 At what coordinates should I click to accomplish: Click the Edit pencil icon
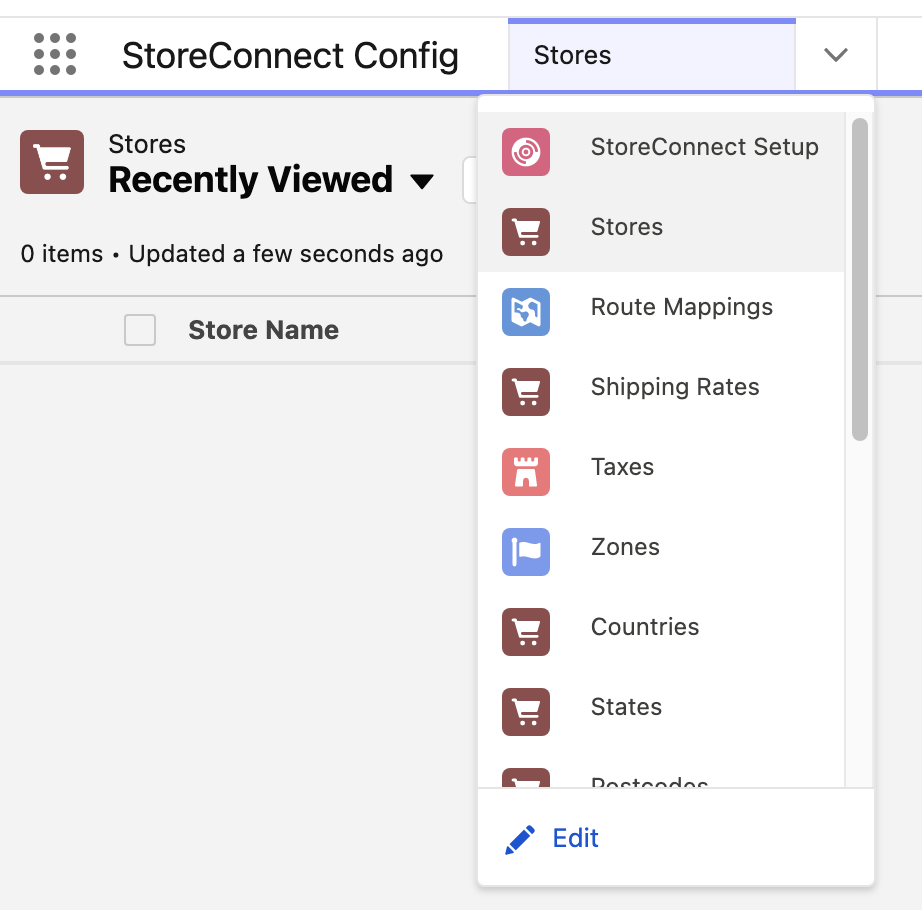click(x=520, y=839)
